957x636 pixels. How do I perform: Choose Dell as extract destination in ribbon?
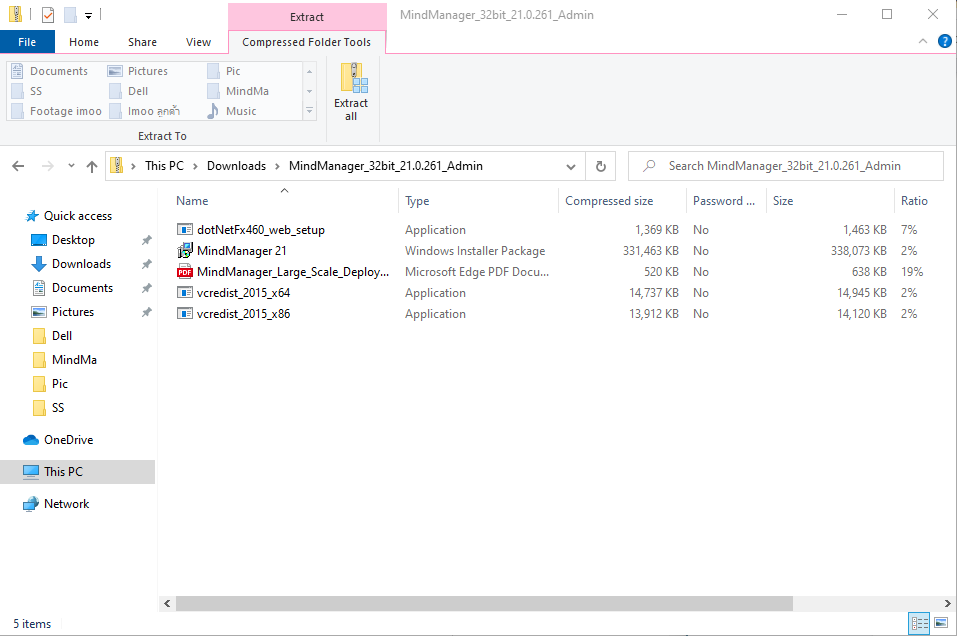(x=129, y=91)
